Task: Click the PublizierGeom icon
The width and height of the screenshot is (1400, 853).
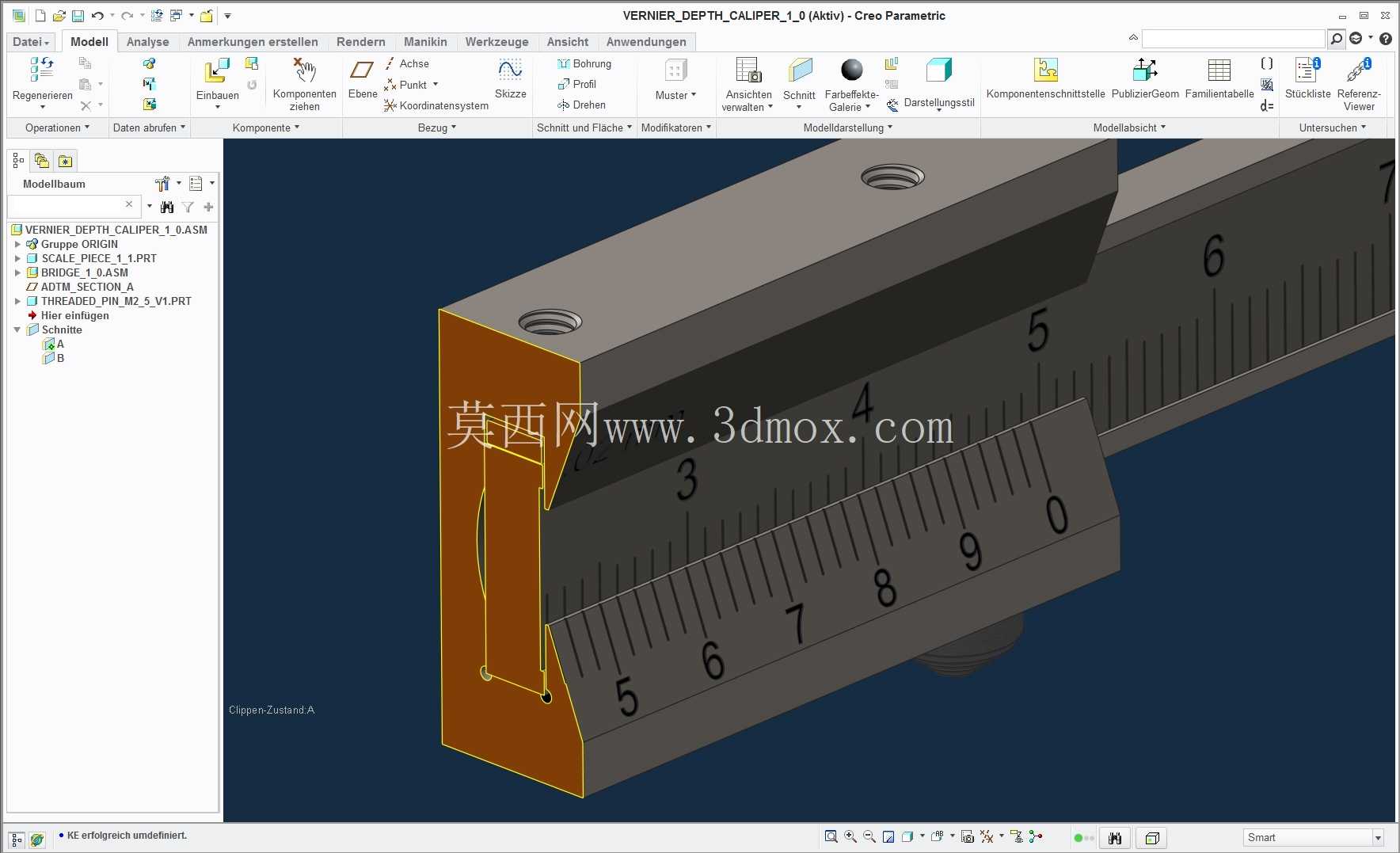Action: tap(1145, 70)
